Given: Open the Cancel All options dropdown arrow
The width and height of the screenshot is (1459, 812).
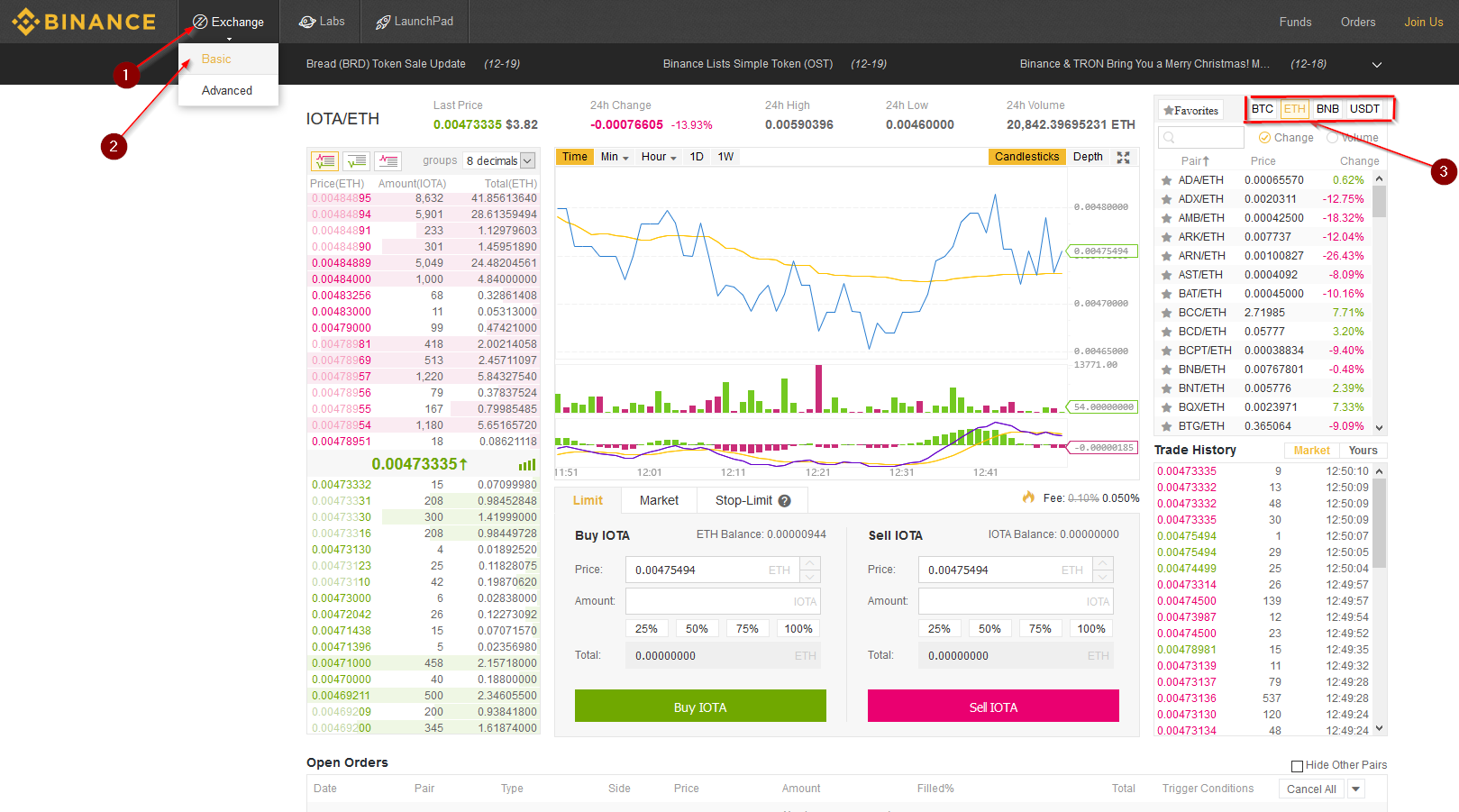Looking at the screenshot, I should click(1355, 789).
